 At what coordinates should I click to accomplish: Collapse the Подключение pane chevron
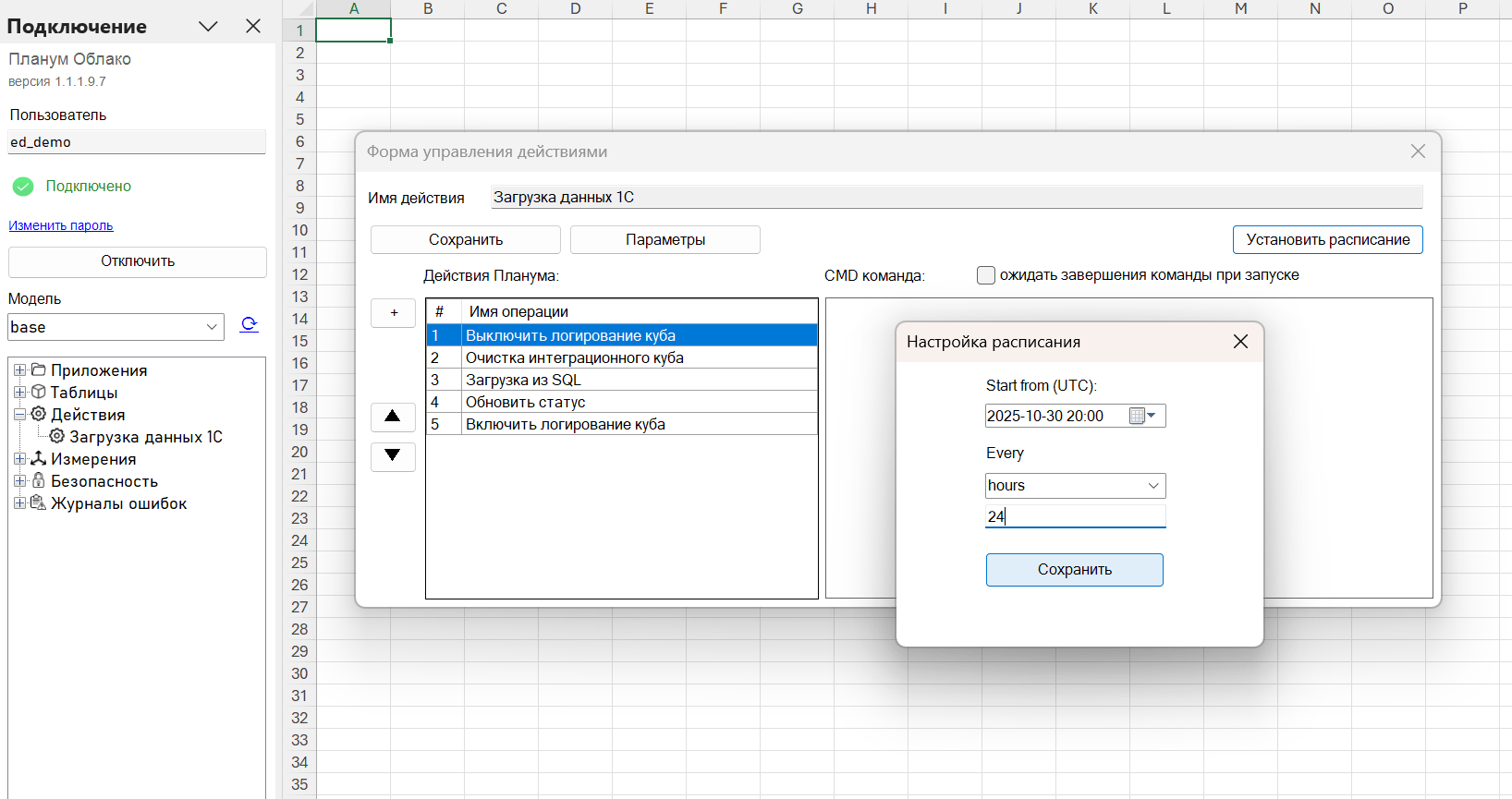(x=208, y=27)
